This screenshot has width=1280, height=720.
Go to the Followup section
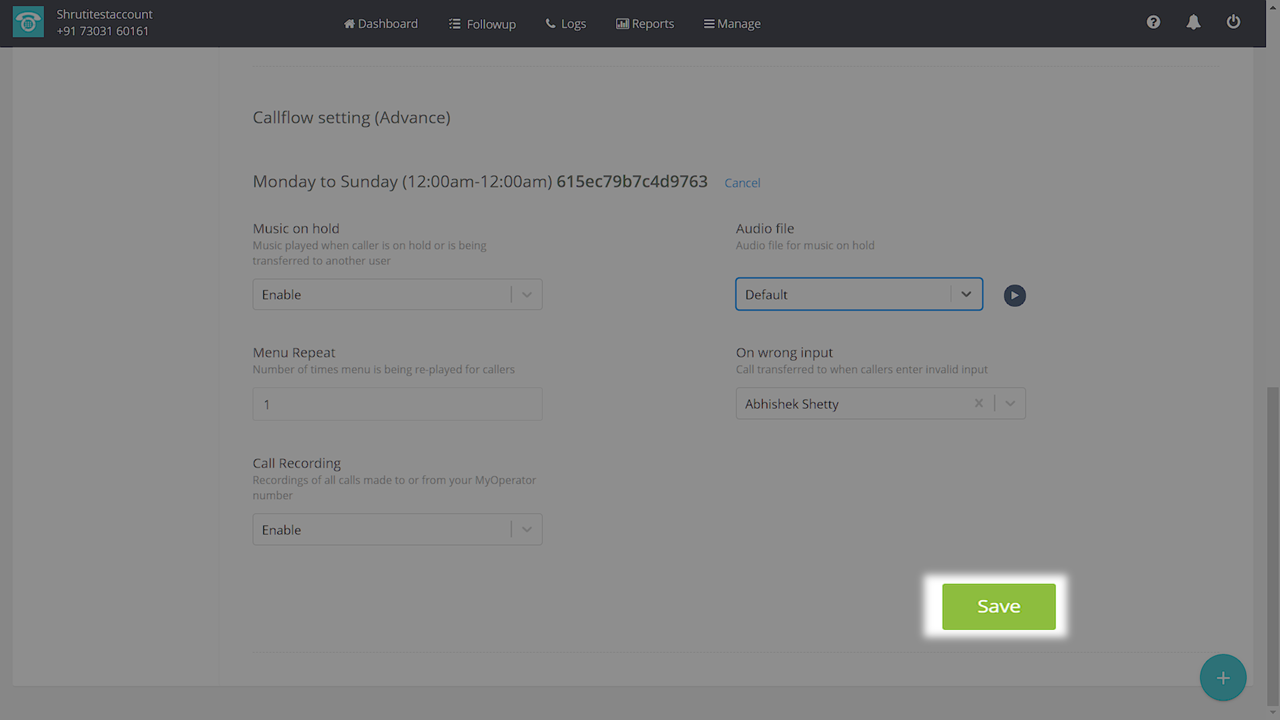(482, 24)
